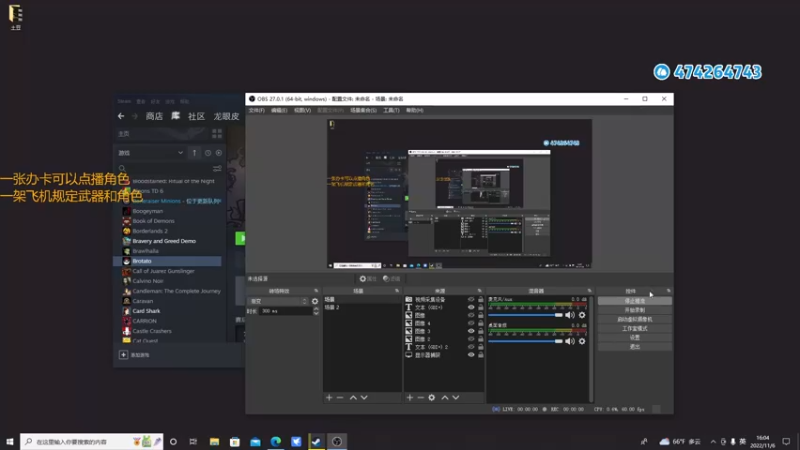Move source down in sources list
This screenshot has height=450, width=800.
pos(456,397)
